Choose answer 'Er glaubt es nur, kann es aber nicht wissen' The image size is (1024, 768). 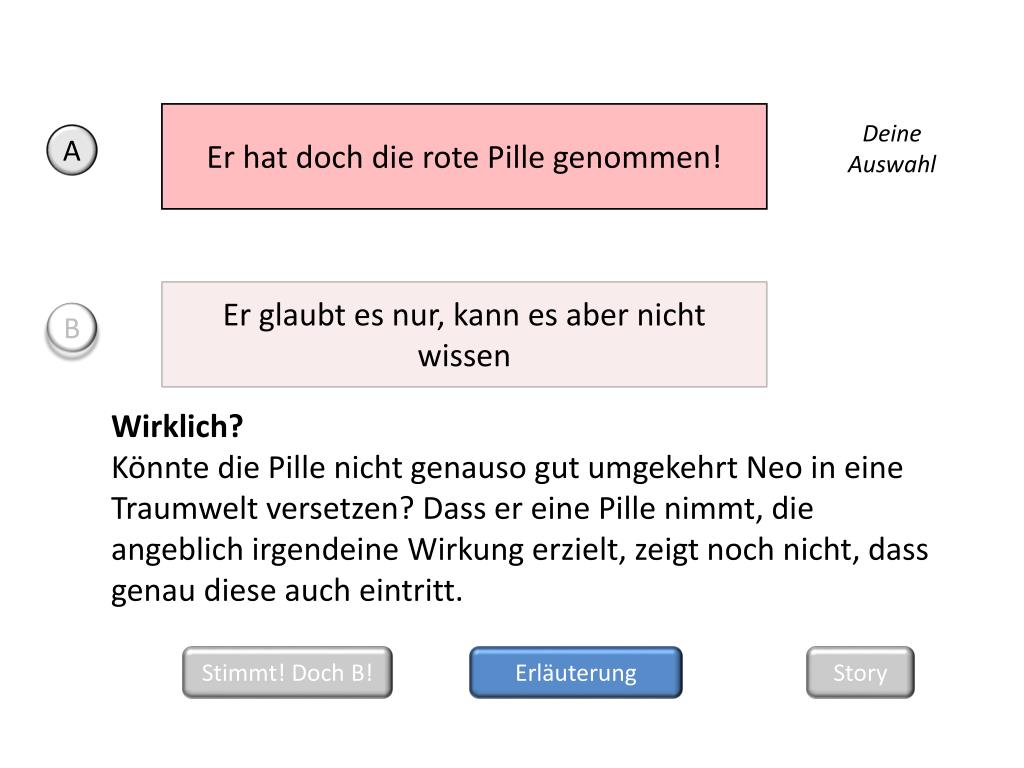point(464,334)
